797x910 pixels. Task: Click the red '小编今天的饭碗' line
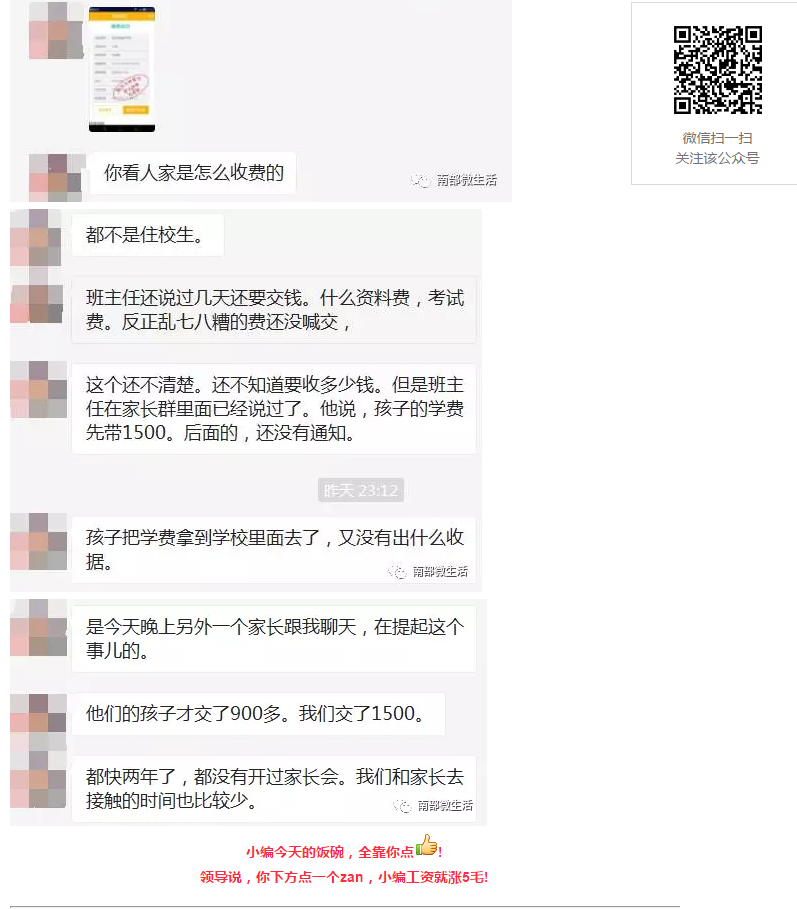point(344,851)
